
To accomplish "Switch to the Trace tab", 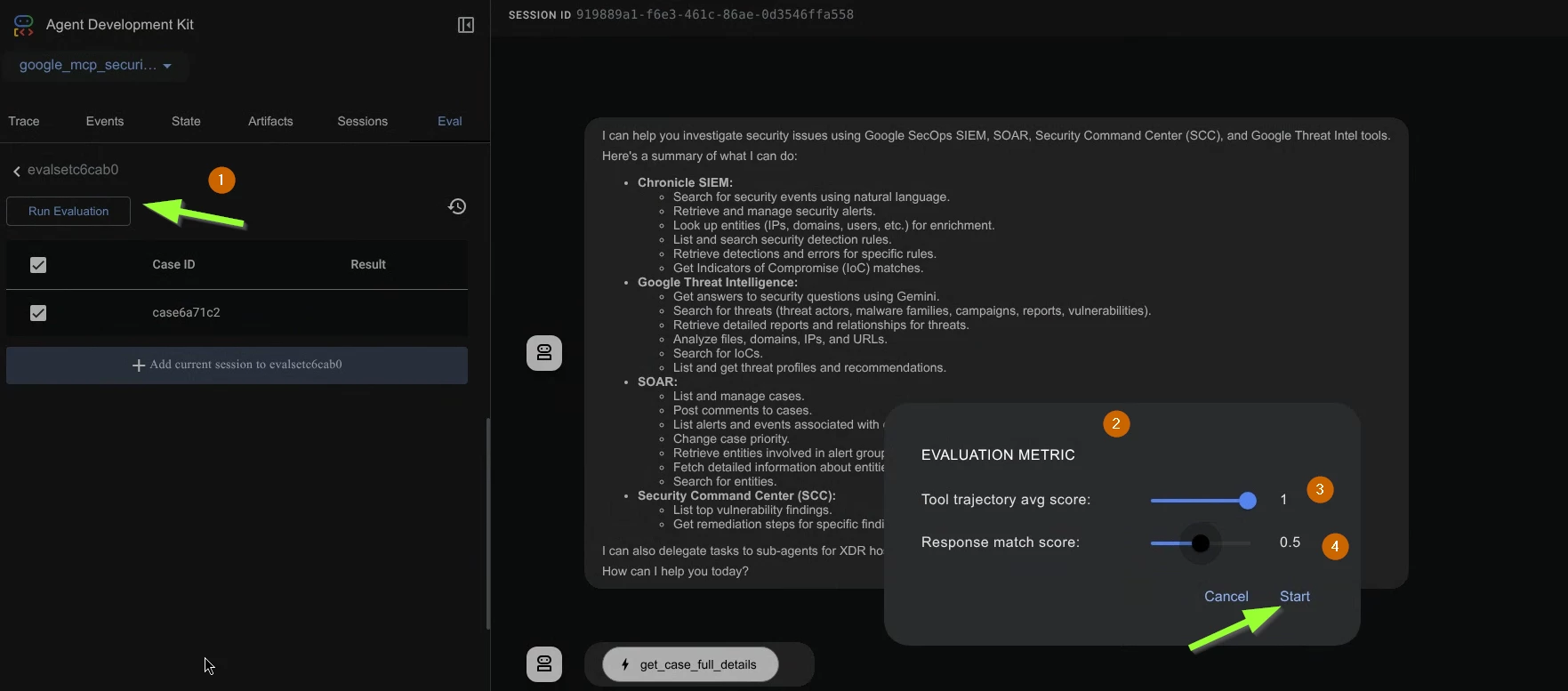I will coord(24,121).
